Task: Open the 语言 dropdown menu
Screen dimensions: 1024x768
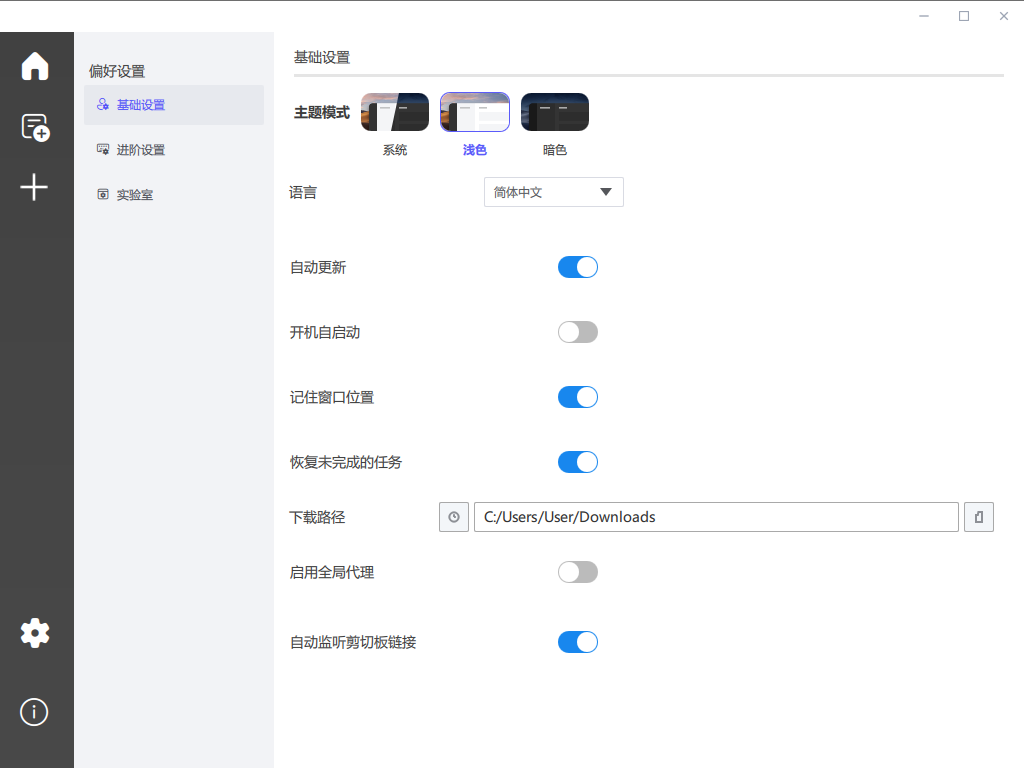Action: pos(553,192)
